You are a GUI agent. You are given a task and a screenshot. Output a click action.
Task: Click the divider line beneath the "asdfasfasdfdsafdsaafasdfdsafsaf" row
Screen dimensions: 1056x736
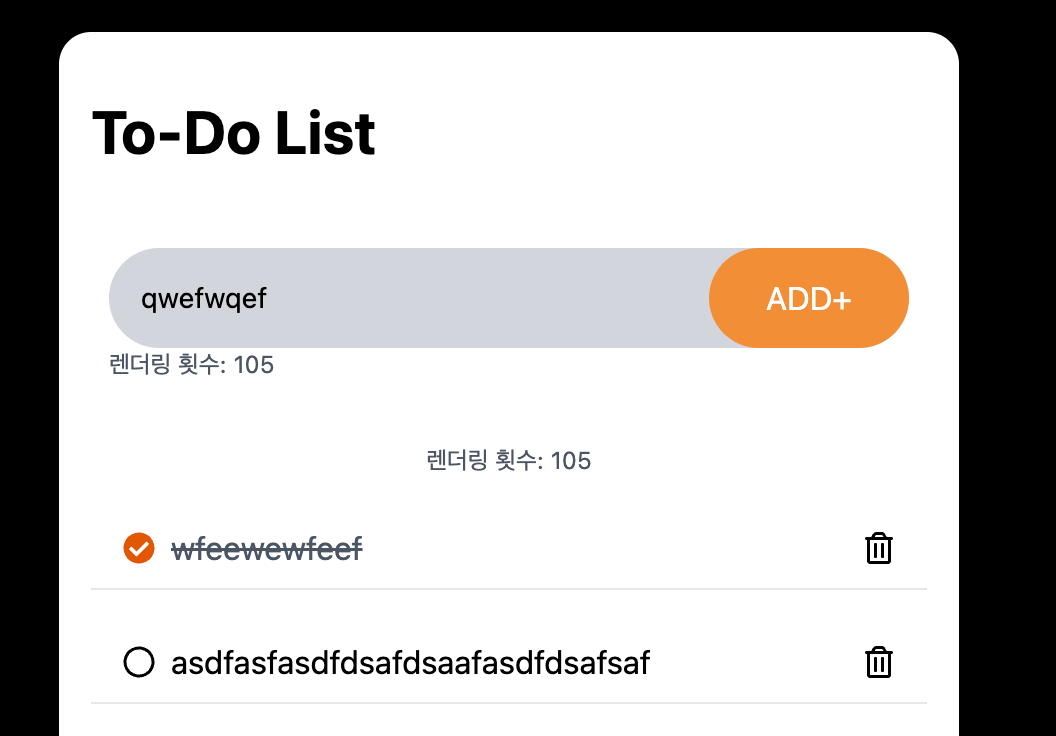click(508, 703)
